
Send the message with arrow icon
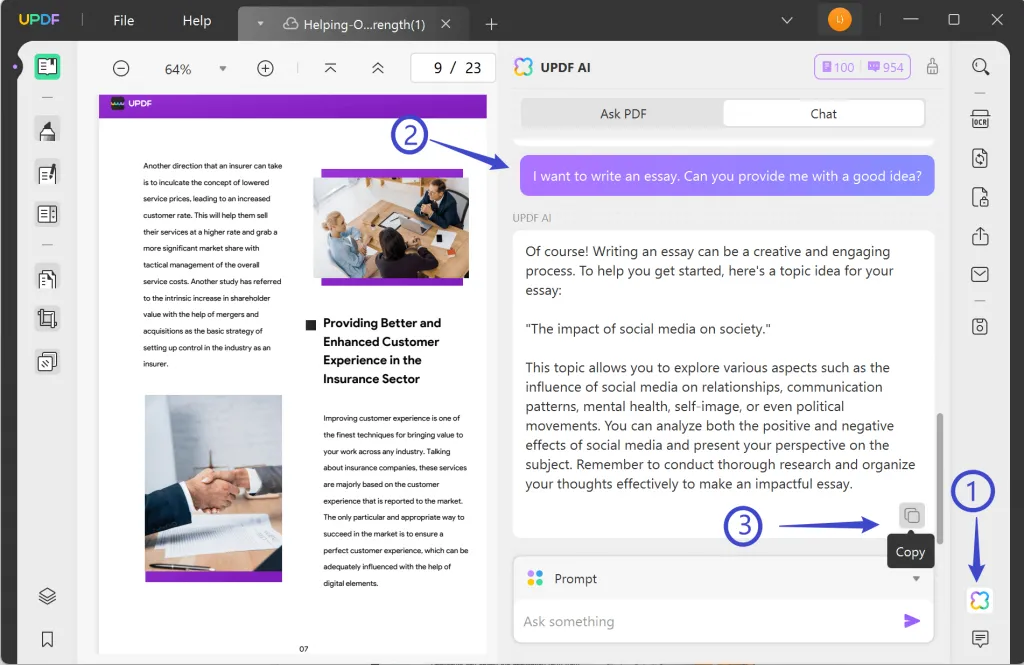(912, 621)
